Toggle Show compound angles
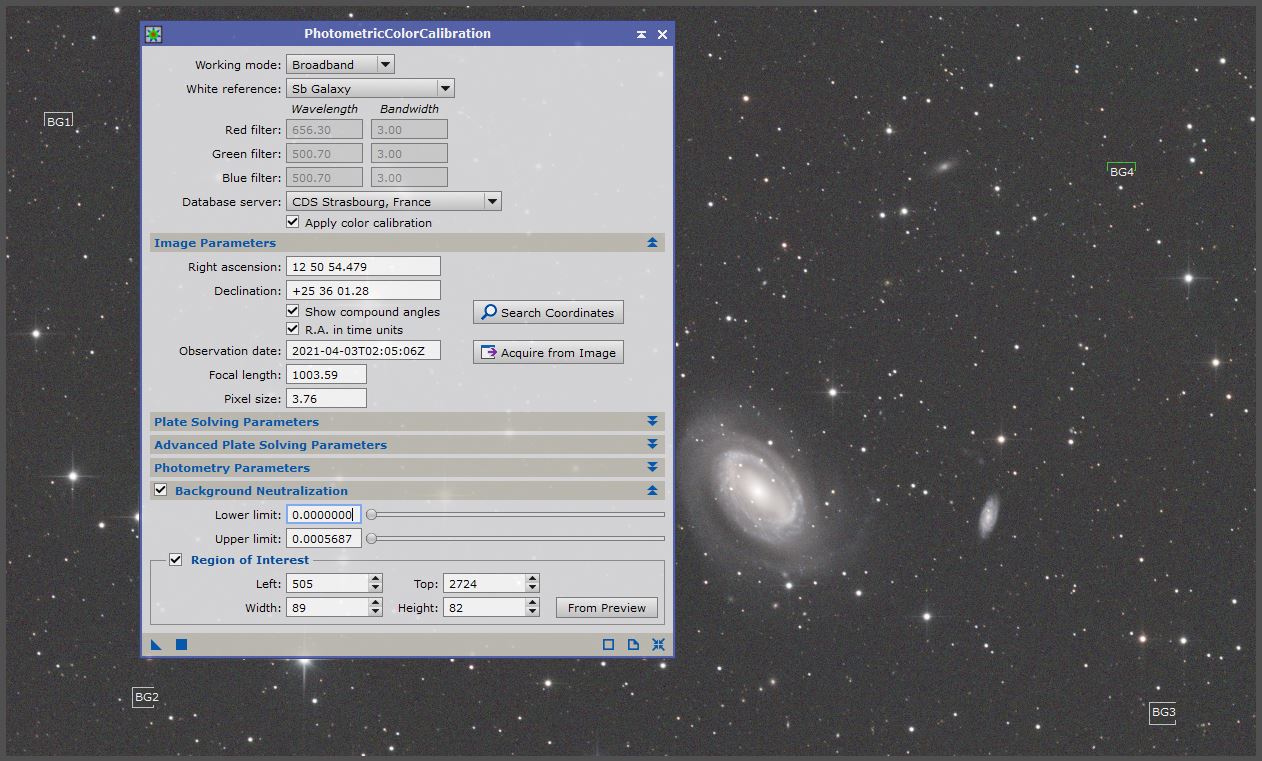The image size is (1262, 761). point(293,311)
